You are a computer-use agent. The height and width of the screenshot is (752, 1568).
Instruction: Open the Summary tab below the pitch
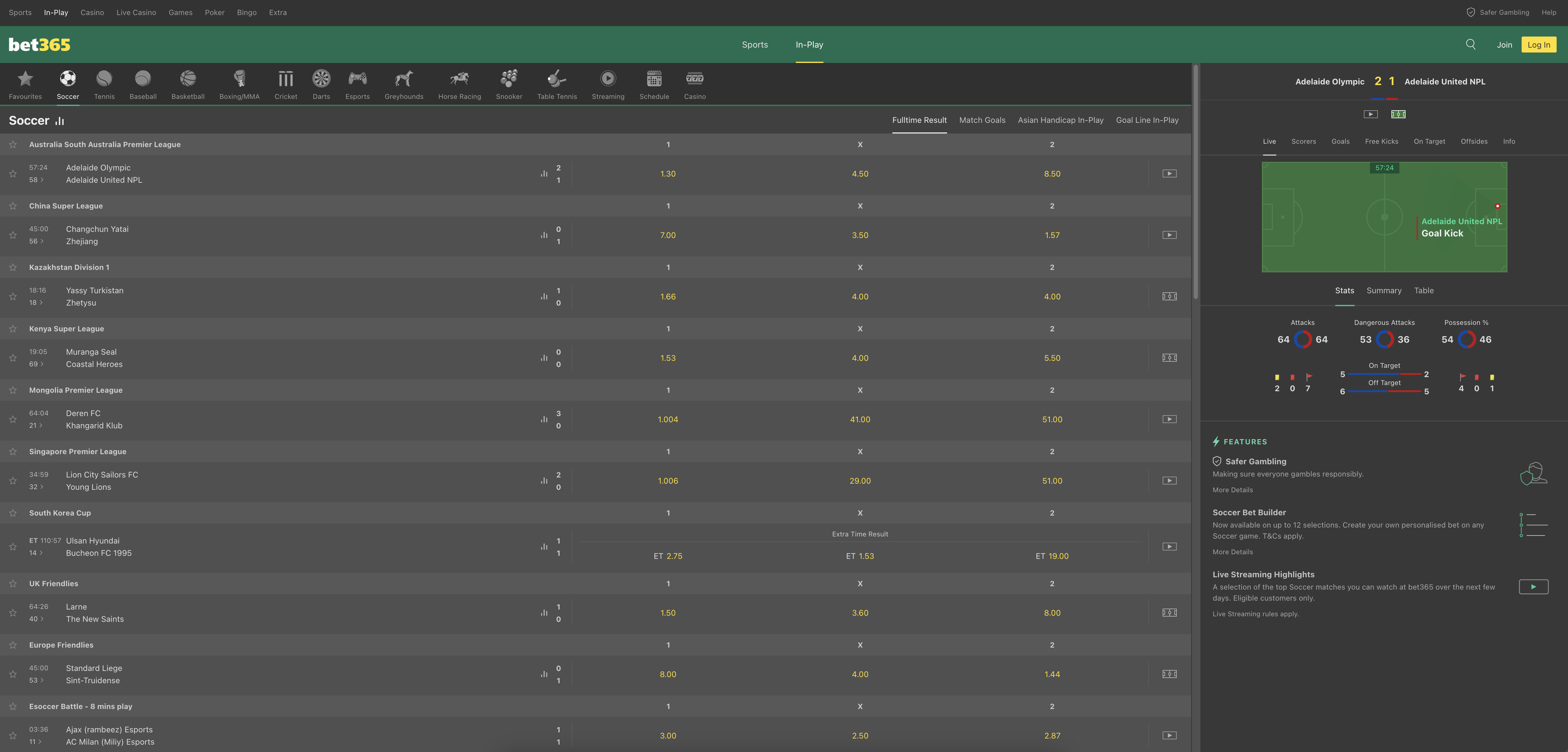1383,291
